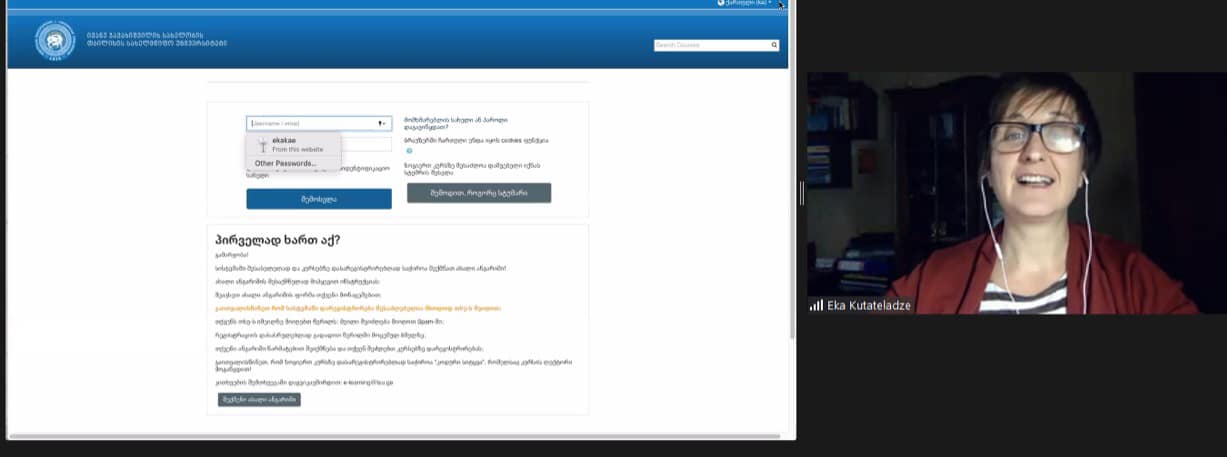Click the divider handle between panels
1227x457 pixels.
(x=802, y=193)
